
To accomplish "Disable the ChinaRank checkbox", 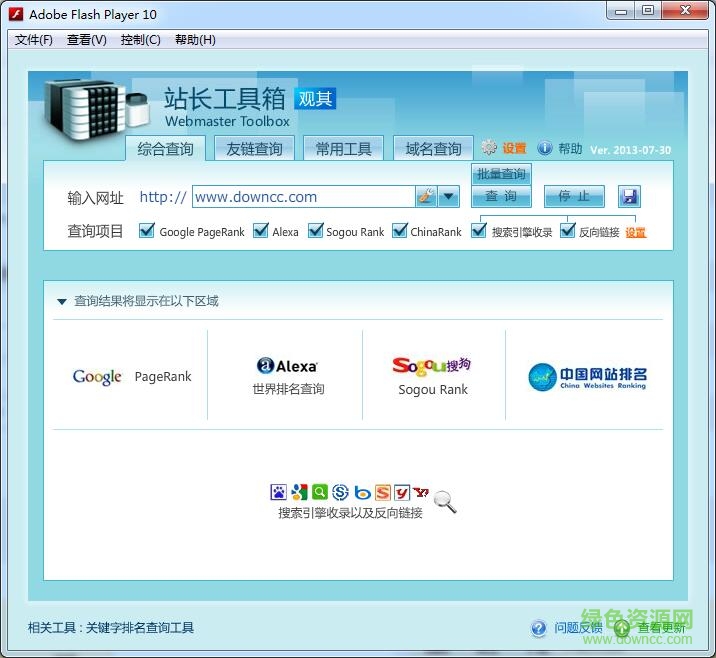I will (x=400, y=231).
